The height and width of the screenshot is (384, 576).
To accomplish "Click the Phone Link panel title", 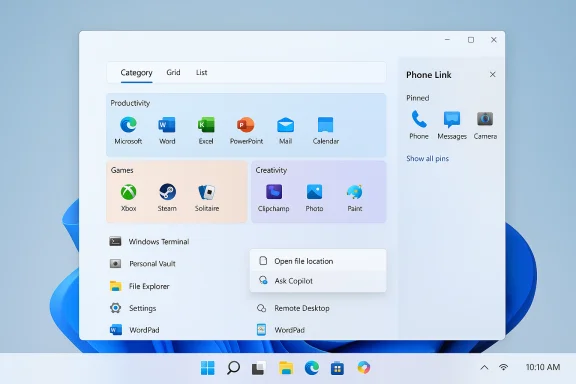I will pyautogui.click(x=429, y=75).
